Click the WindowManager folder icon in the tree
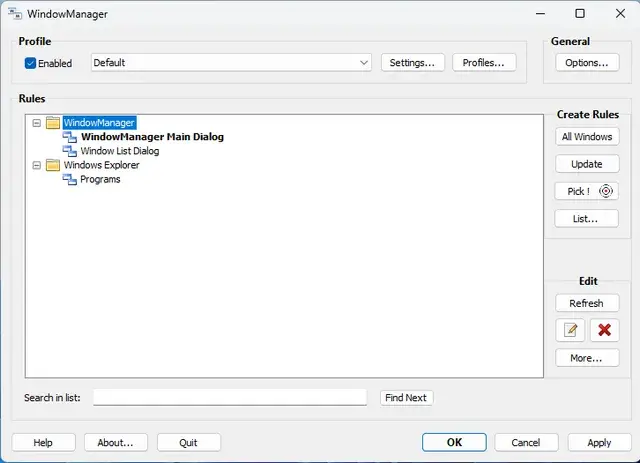This screenshot has width=640, height=463. click(x=53, y=123)
